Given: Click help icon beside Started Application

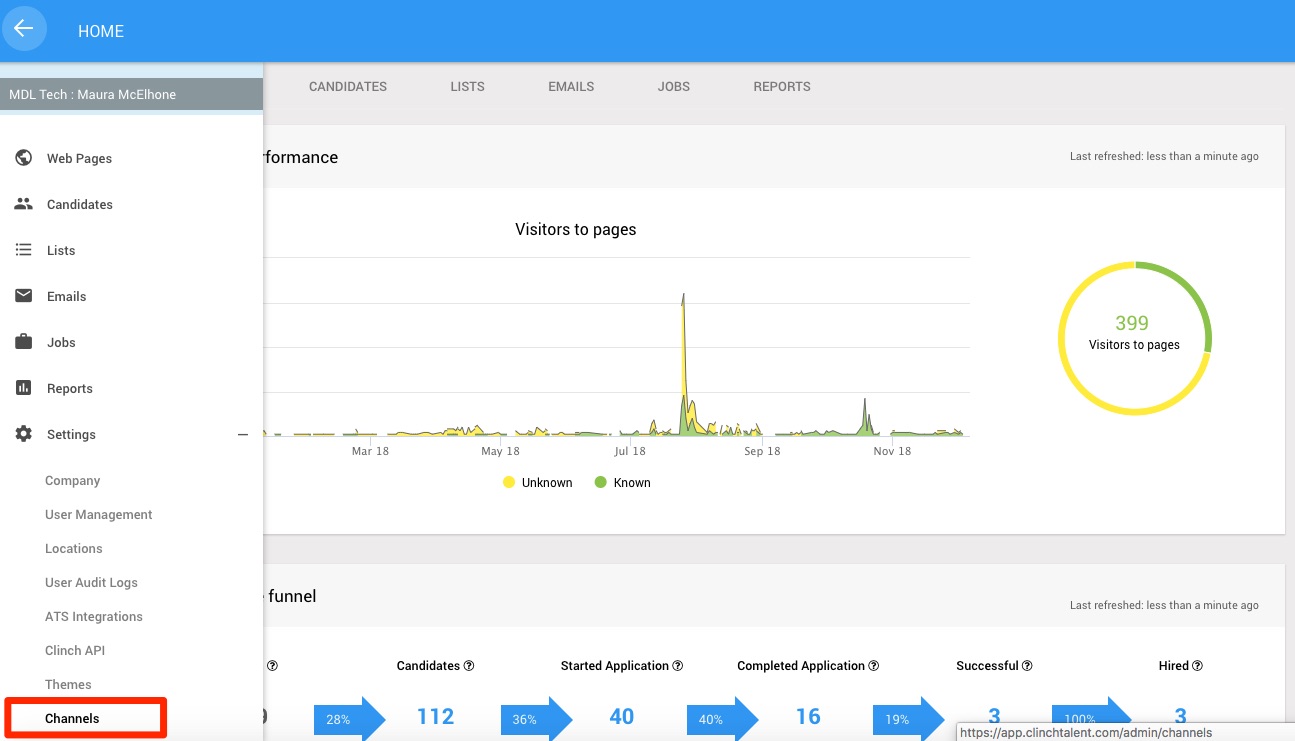Looking at the screenshot, I should [678, 666].
